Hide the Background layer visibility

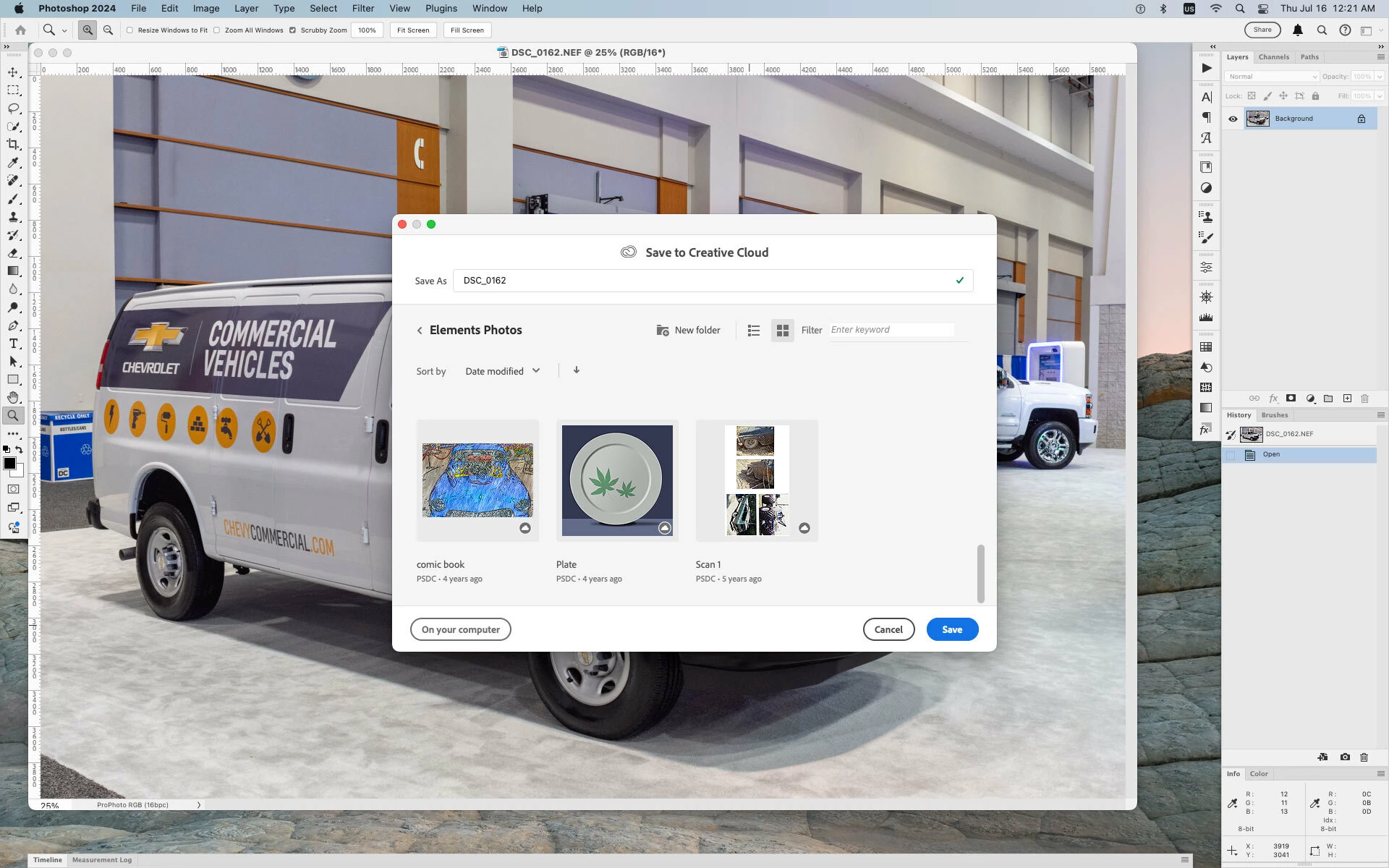(x=1233, y=119)
